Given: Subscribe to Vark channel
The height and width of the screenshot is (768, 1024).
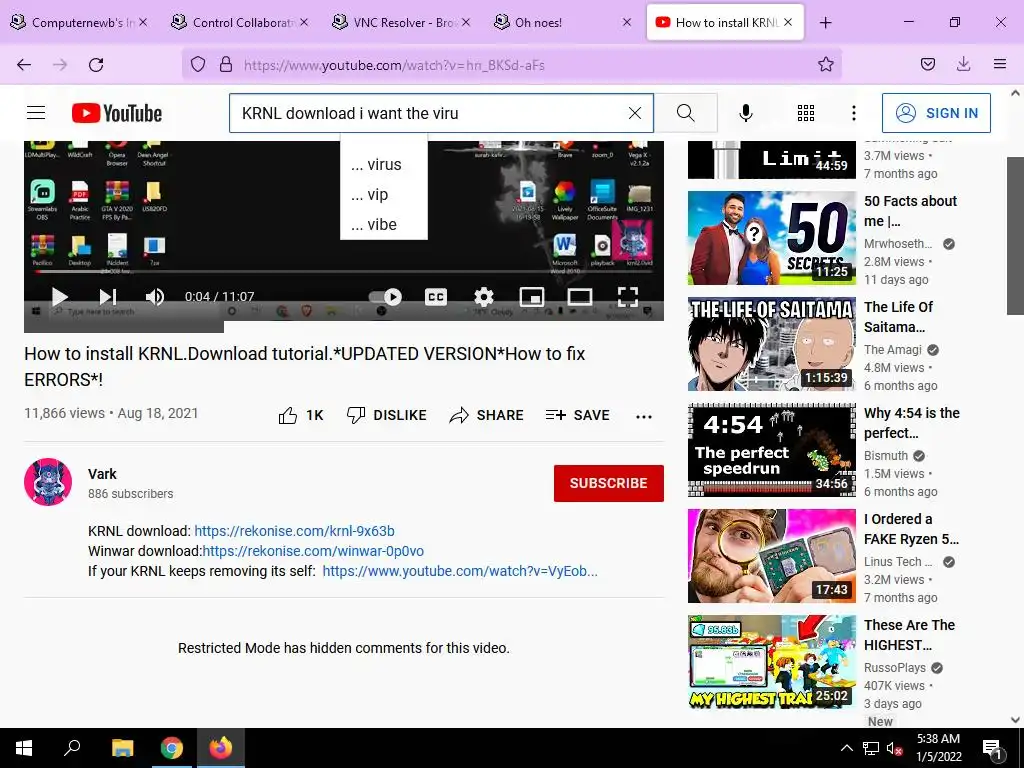Looking at the screenshot, I should click(x=609, y=483).
